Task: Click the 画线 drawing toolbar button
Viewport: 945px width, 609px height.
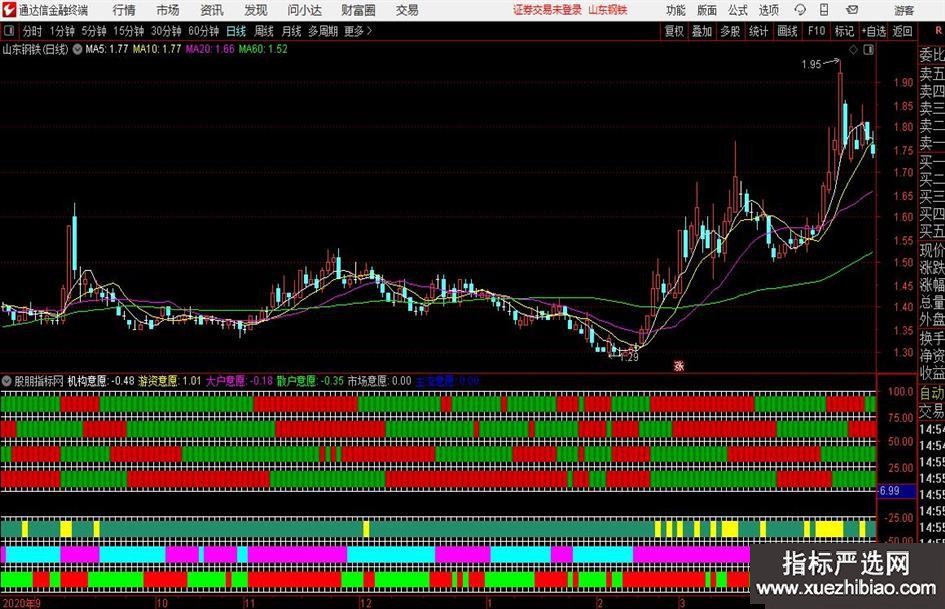Action: (x=787, y=31)
